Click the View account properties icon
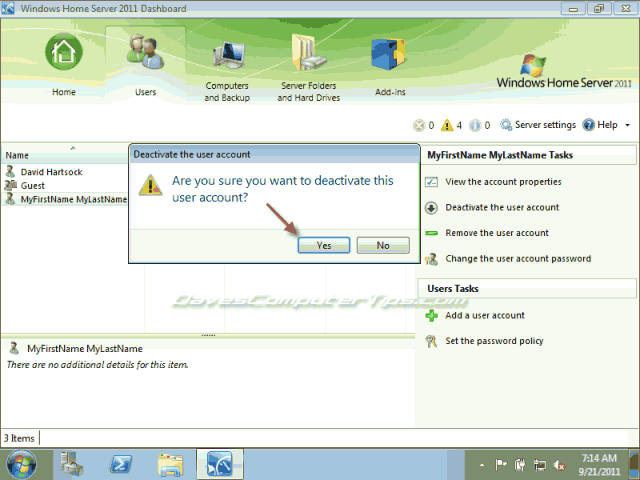 431,182
